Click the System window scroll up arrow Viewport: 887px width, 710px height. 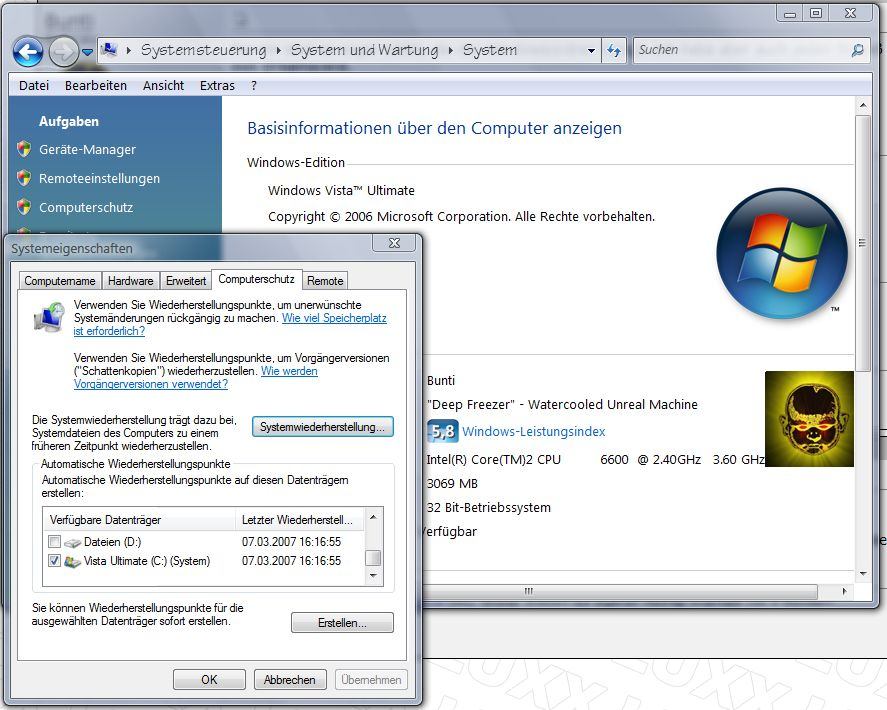click(x=863, y=106)
